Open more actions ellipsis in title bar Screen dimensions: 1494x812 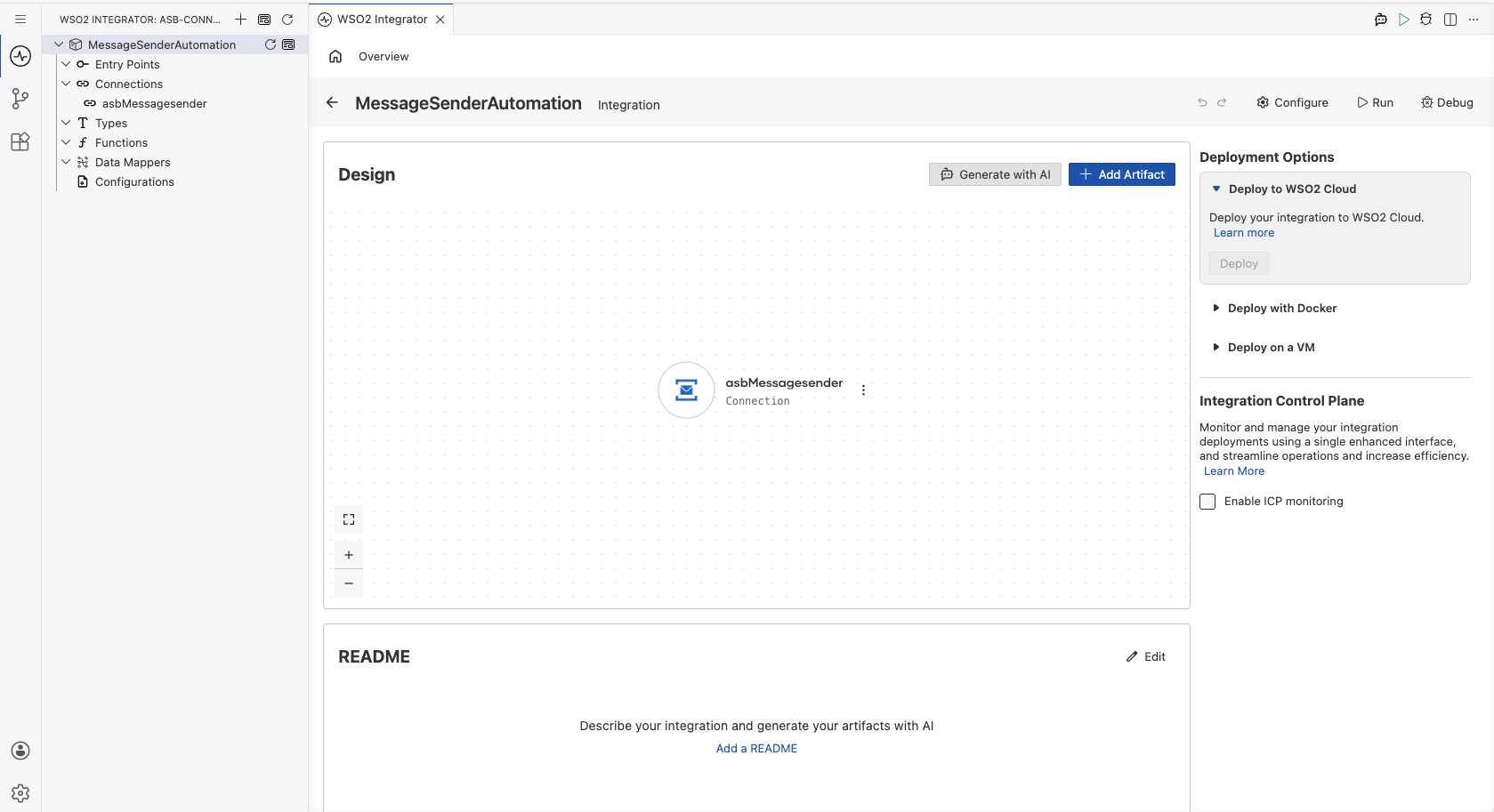tap(1474, 19)
